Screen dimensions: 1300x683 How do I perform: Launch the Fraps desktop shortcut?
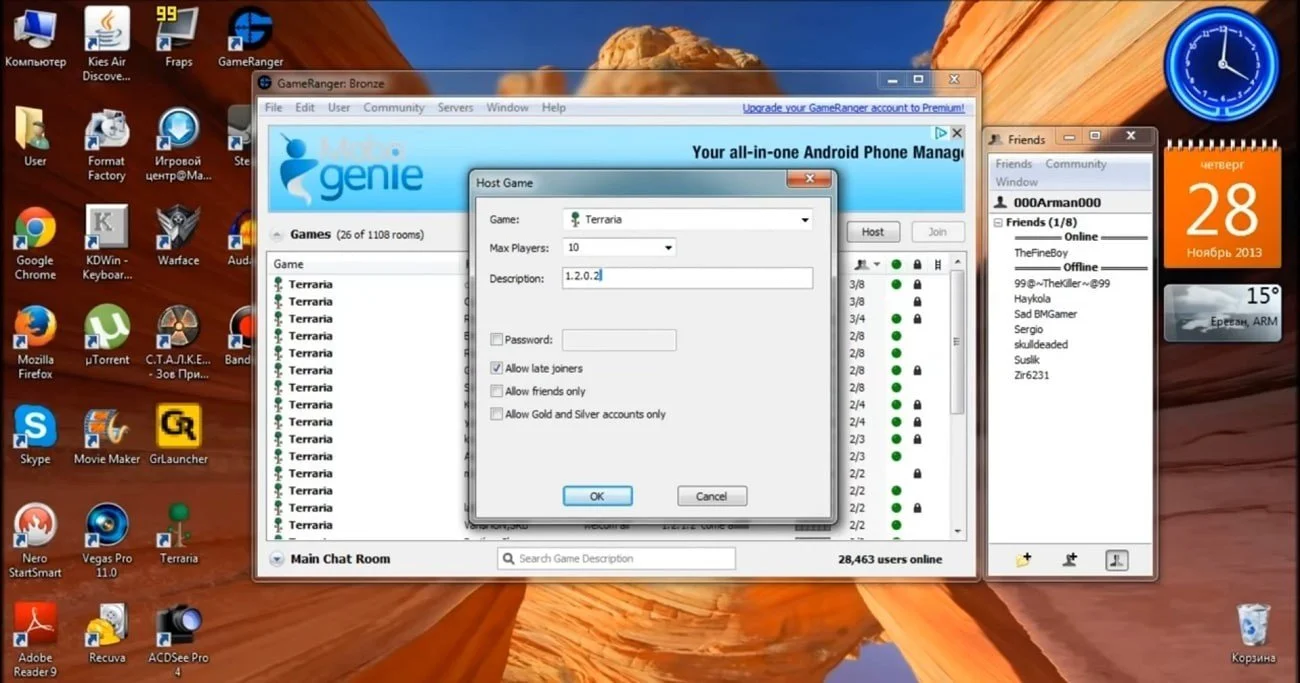pyautogui.click(x=178, y=38)
